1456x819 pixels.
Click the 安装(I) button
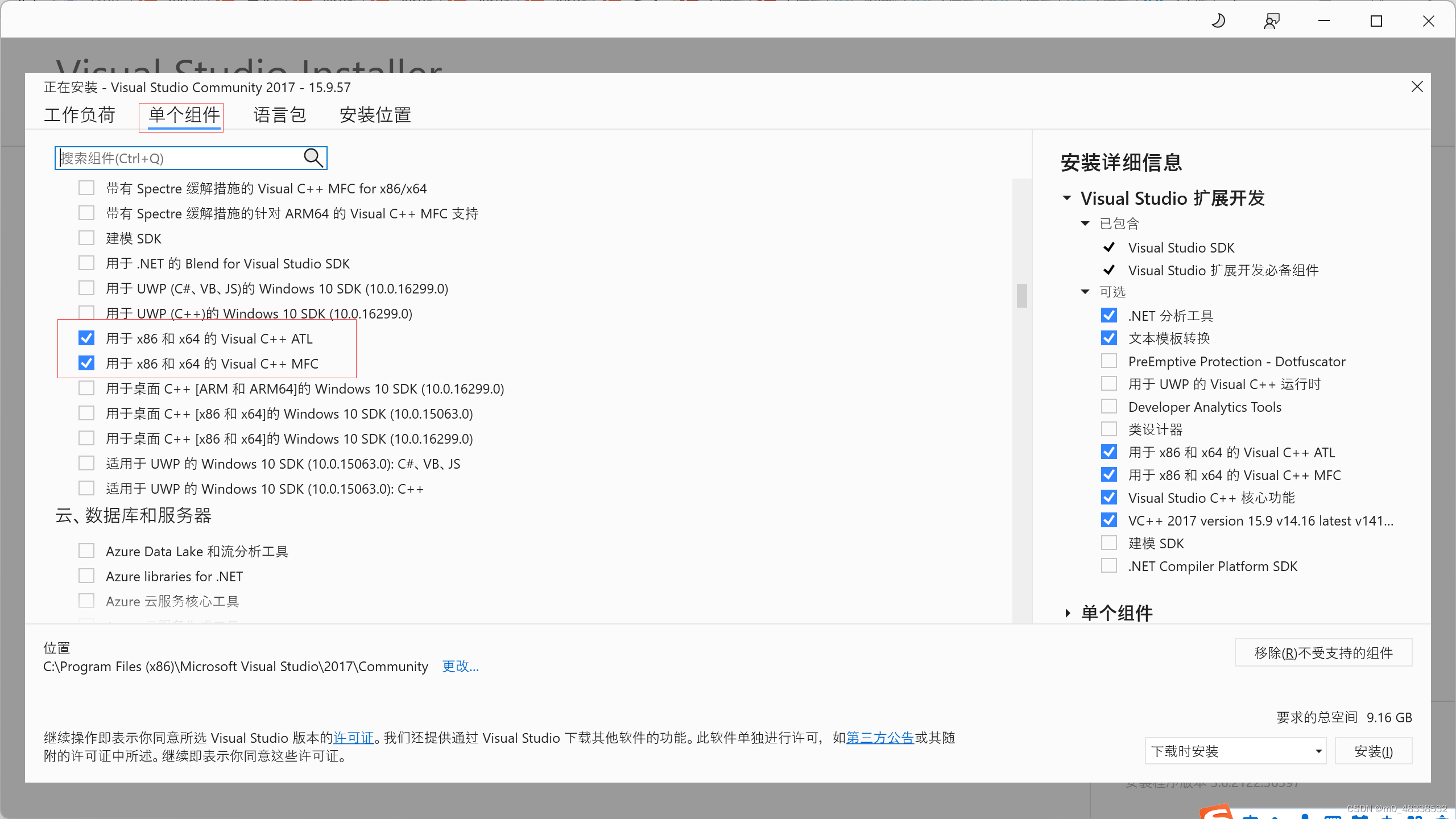coord(1374,751)
